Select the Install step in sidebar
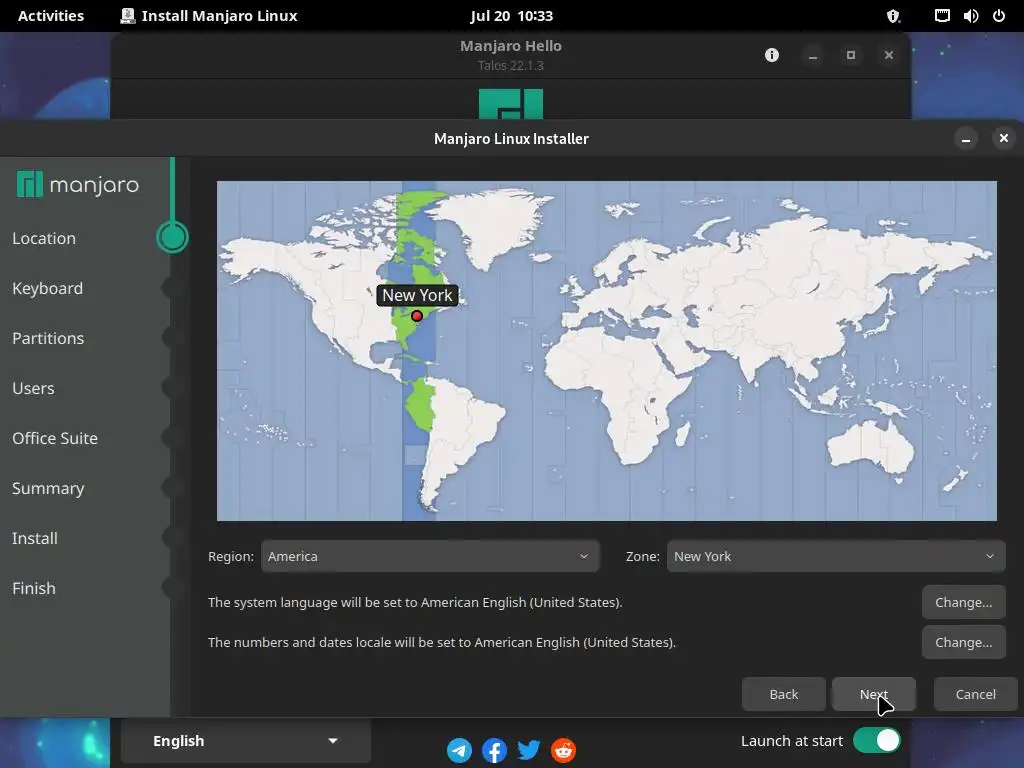The width and height of the screenshot is (1024, 768). 35,538
